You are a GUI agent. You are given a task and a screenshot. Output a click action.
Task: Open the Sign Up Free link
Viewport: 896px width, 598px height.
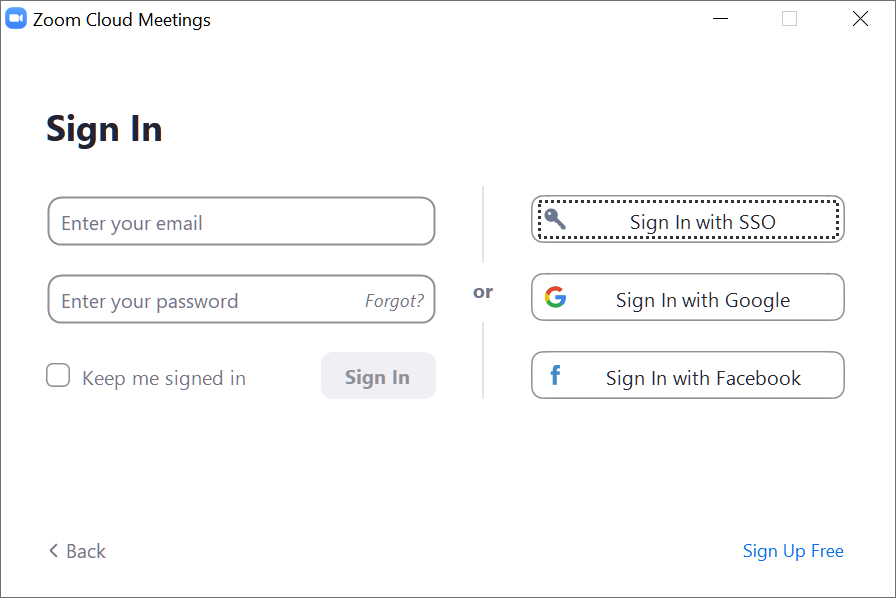793,551
